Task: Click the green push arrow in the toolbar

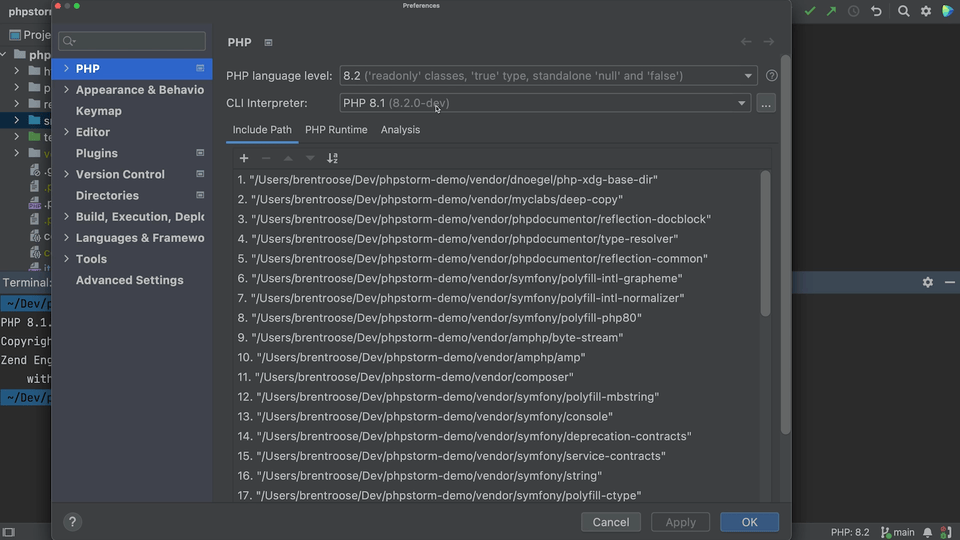Action: click(831, 12)
